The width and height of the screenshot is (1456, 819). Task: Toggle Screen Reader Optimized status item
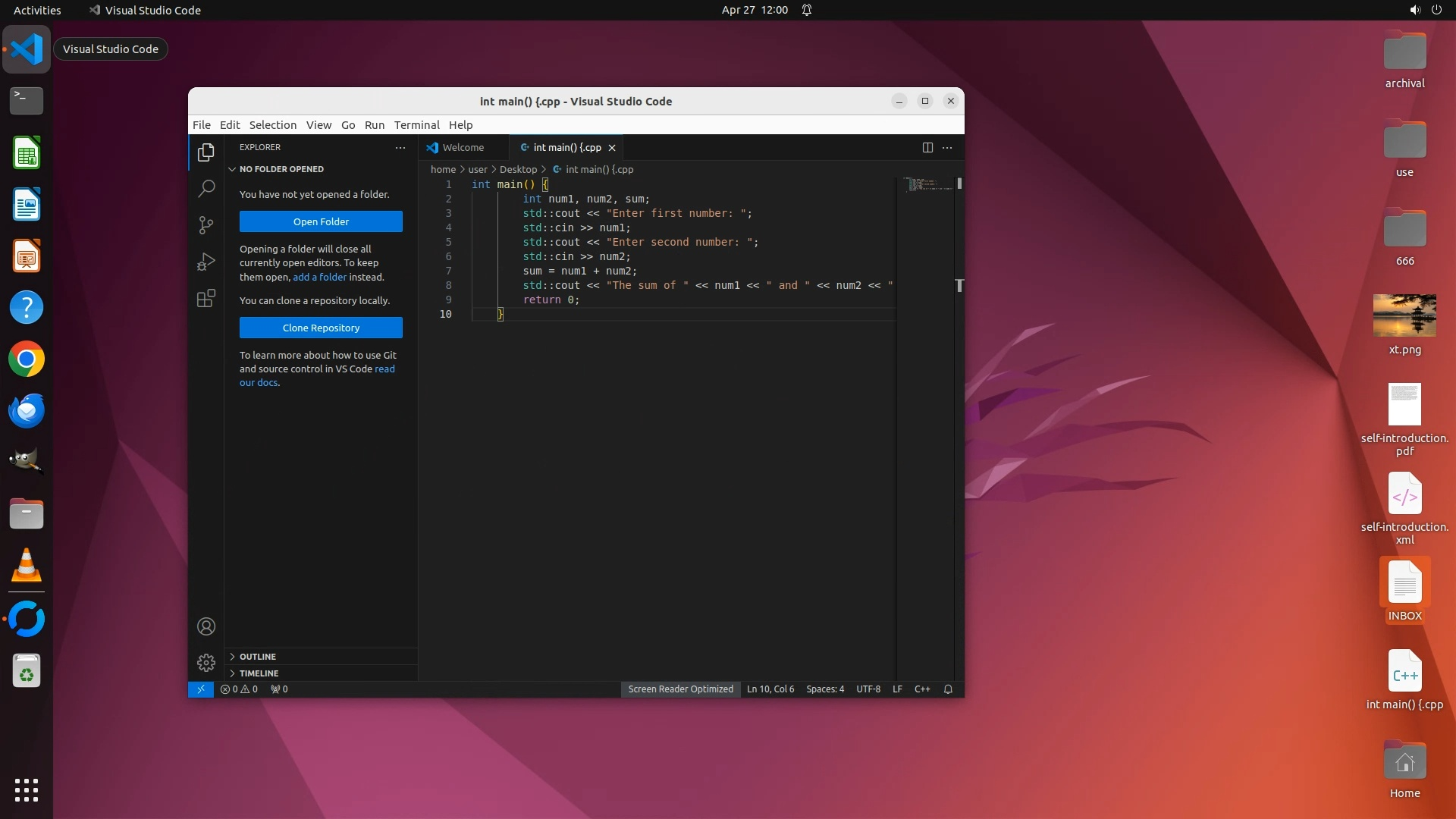tap(680, 689)
